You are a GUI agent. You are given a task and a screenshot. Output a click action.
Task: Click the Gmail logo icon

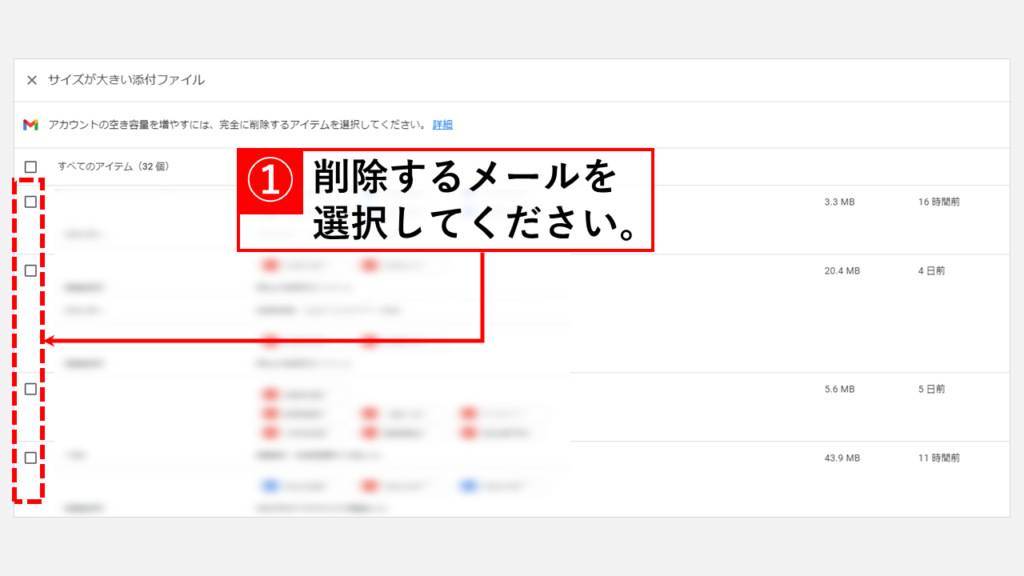(31, 125)
